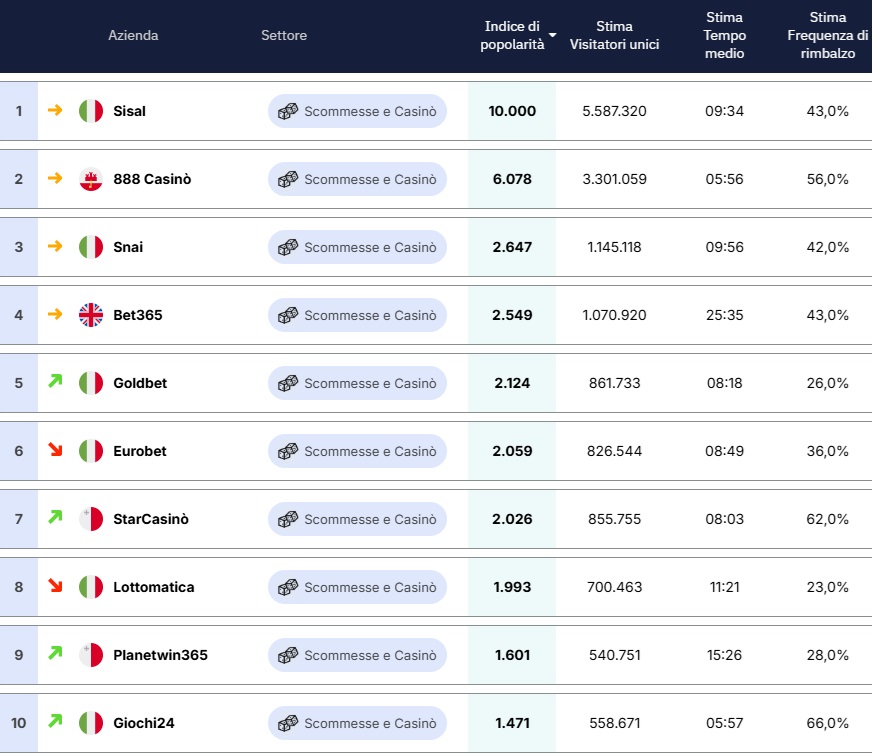Sort by Stima Tempo medio header
Image resolution: width=872 pixels, height=753 pixels.
pyautogui.click(x=724, y=35)
